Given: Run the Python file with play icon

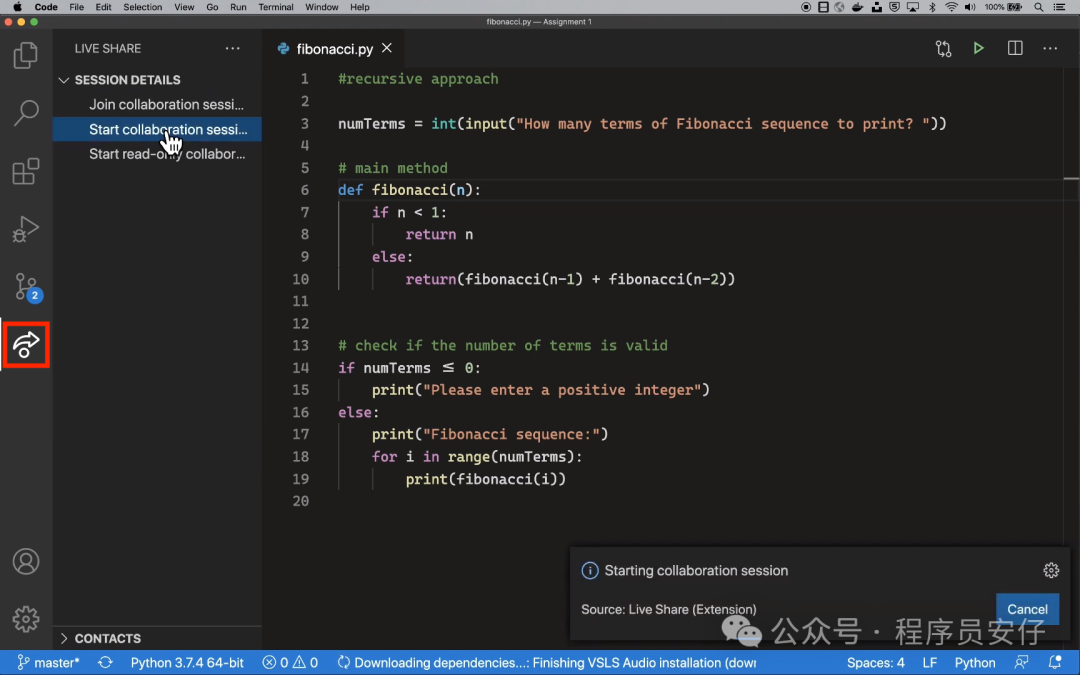Looking at the screenshot, I should (978, 48).
